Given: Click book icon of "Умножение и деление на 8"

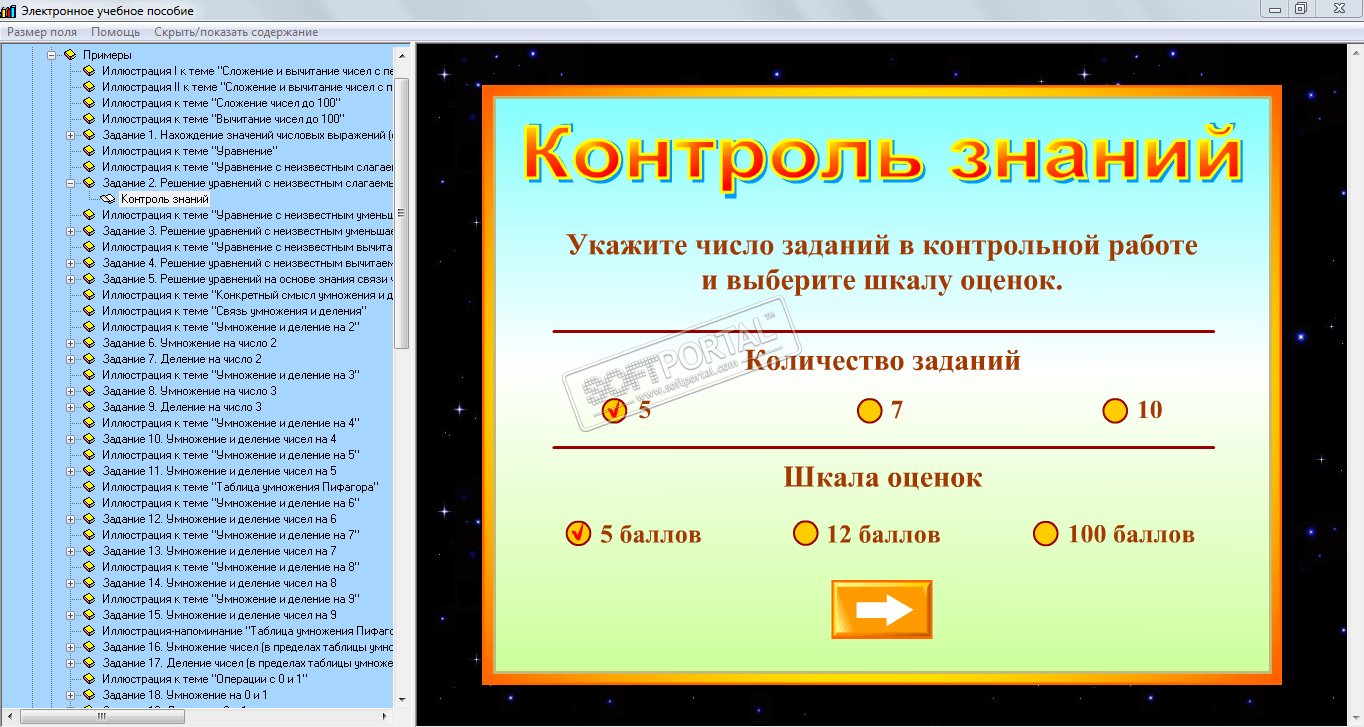Looking at the screenshot, I should [x=89, y=567].
